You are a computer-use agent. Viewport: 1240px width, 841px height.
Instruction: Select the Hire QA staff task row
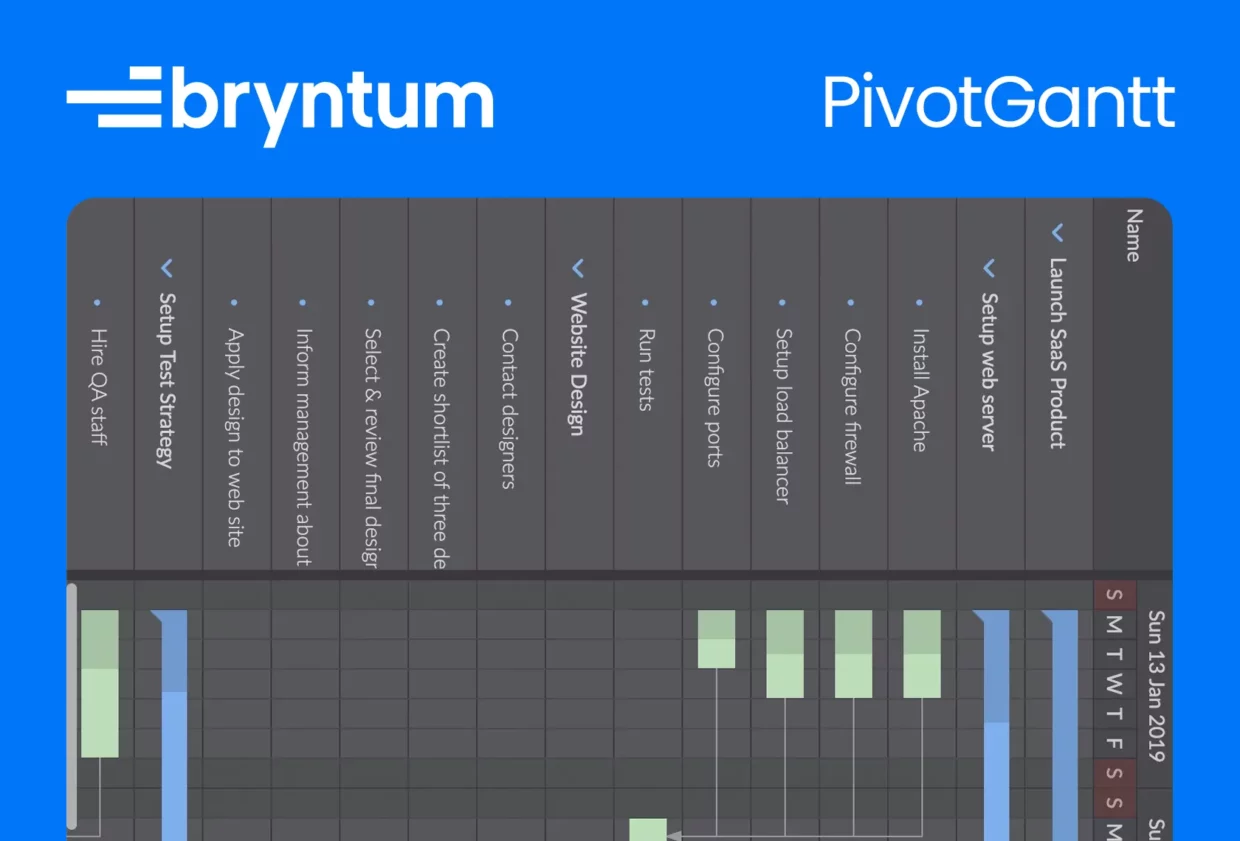tap(100, 384)
